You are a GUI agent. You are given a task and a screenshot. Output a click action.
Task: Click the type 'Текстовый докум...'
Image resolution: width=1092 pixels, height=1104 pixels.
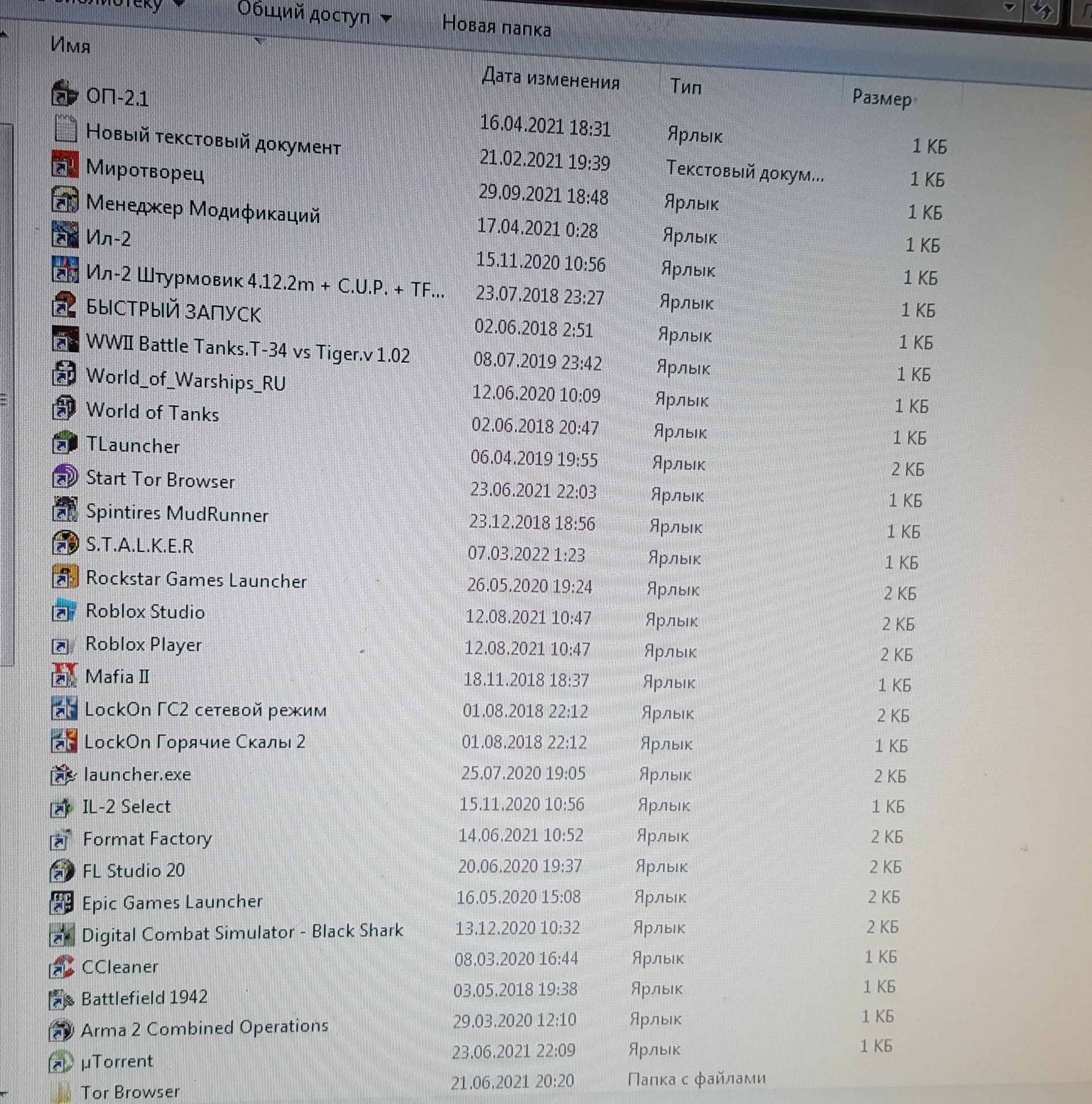(745, 171)
